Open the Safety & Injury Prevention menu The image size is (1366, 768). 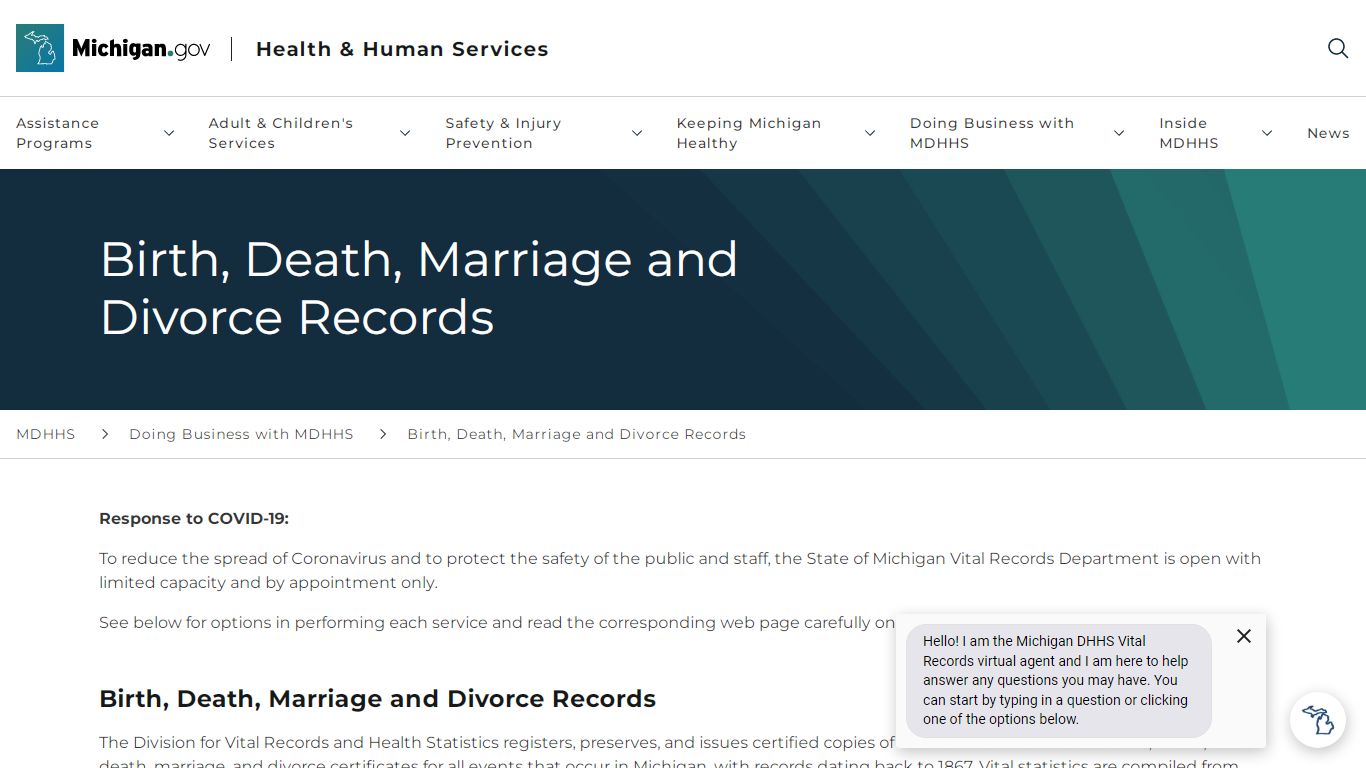point(503,133)
